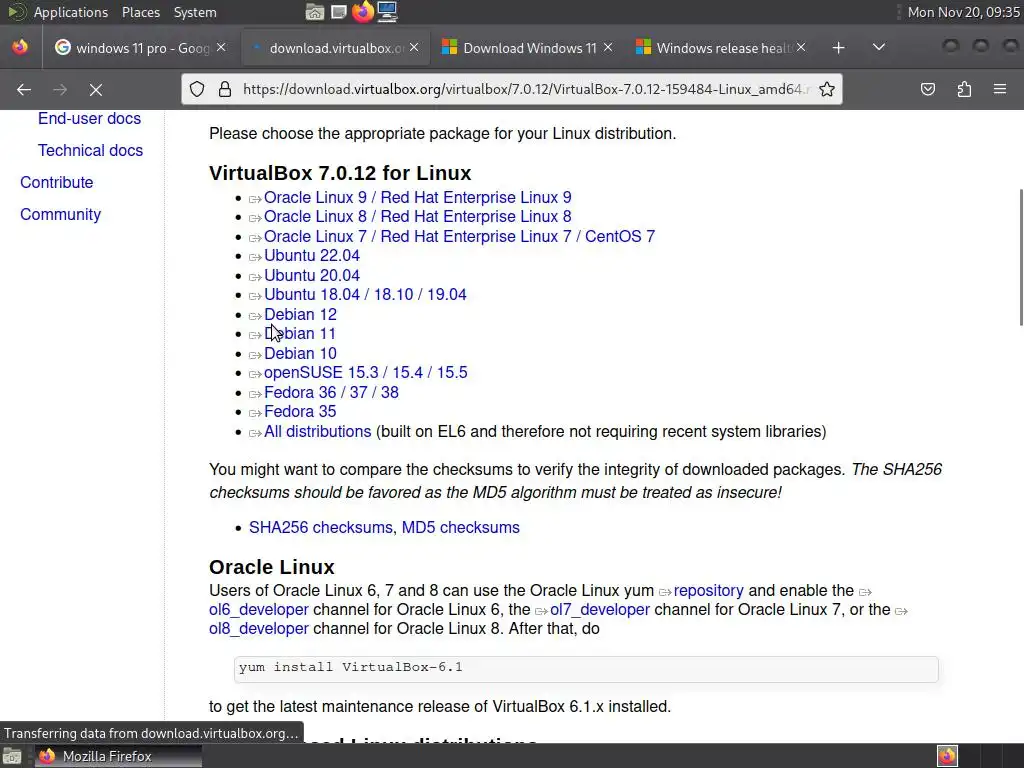The image size is (1024, 768).
Task: Click the Mozilla Firefox taskbar button
Action: [118, 756]
